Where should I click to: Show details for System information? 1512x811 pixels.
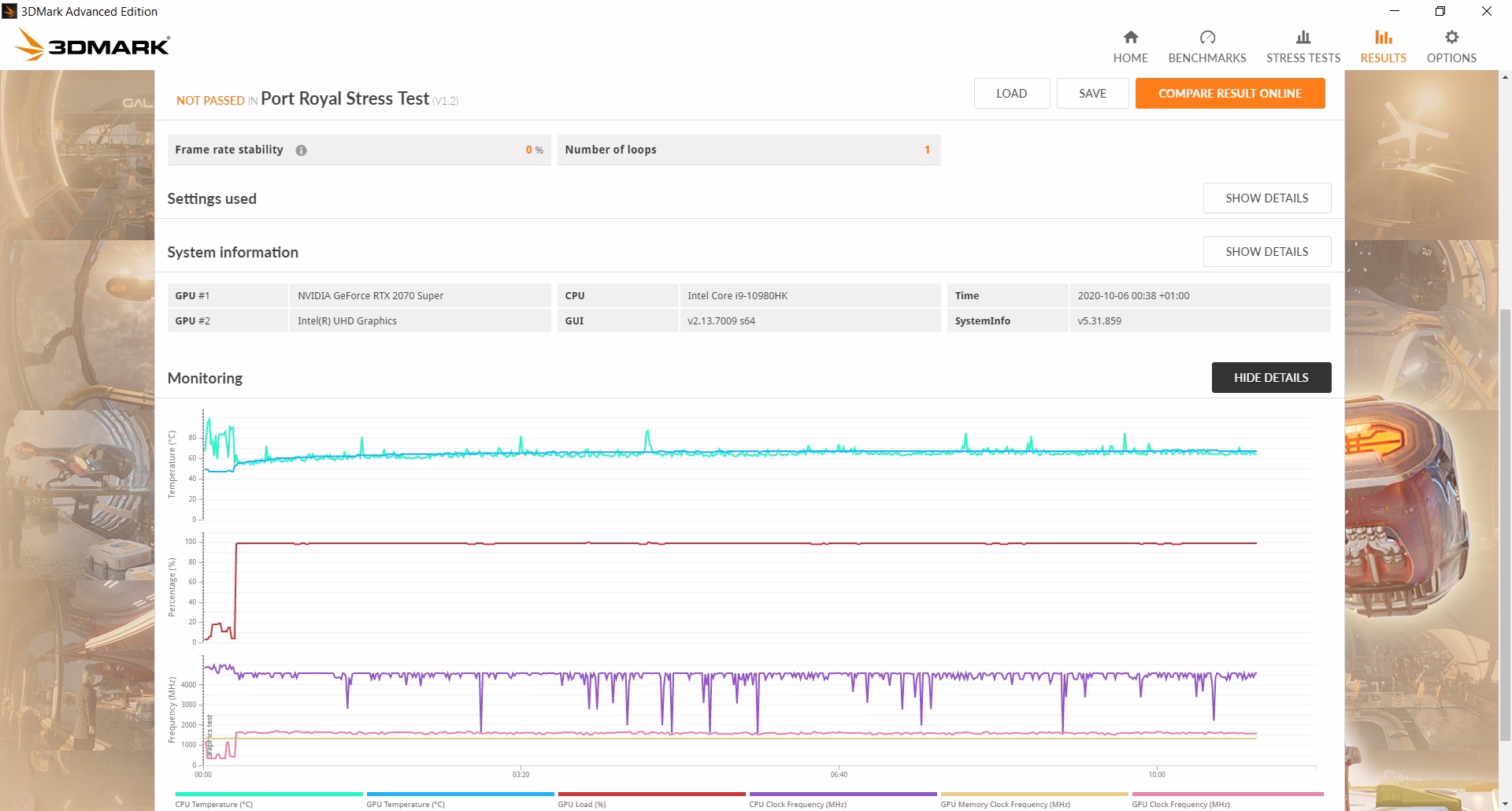(1266, 251)
